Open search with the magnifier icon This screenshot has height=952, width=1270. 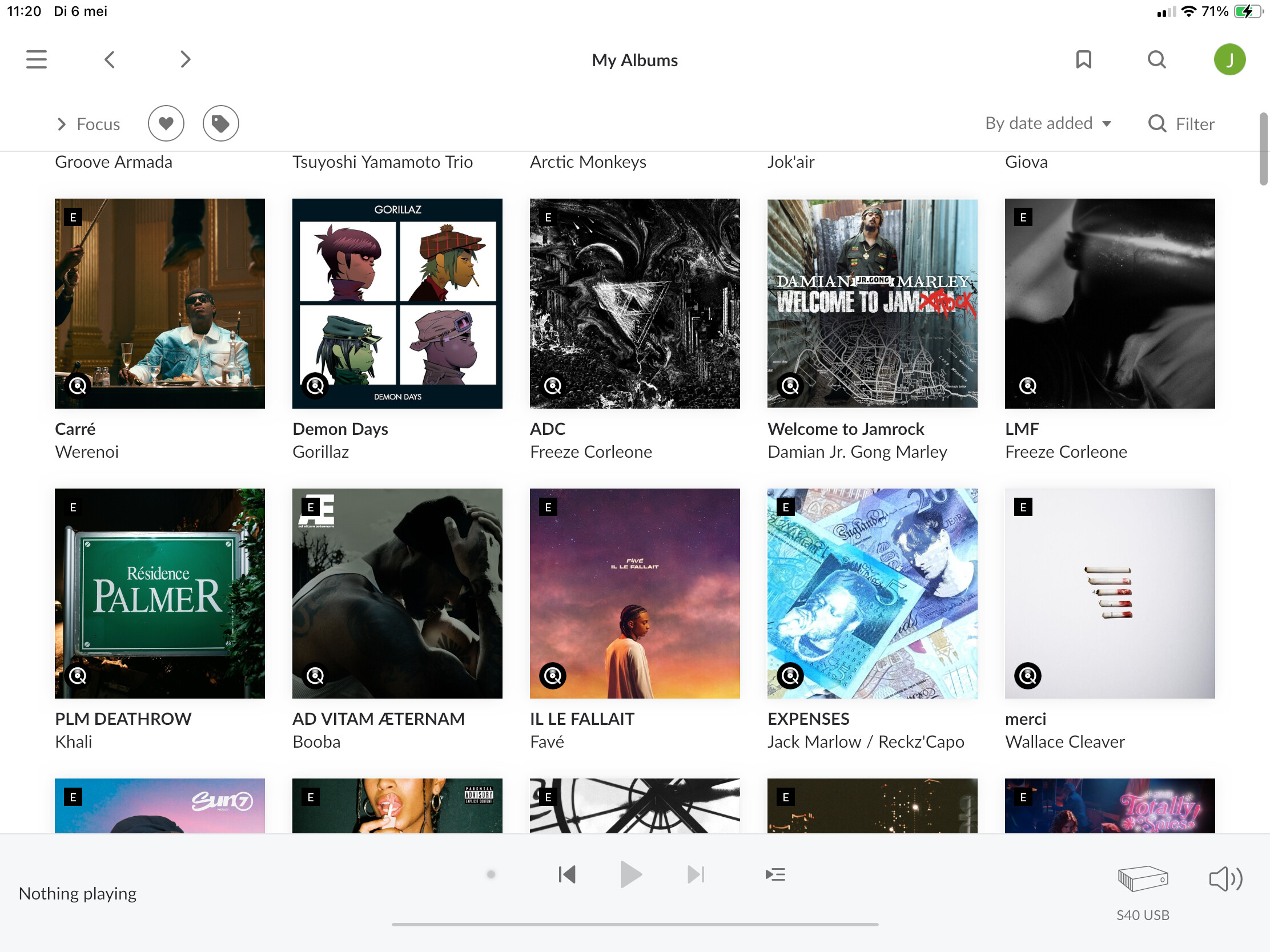click(1157, 60)
